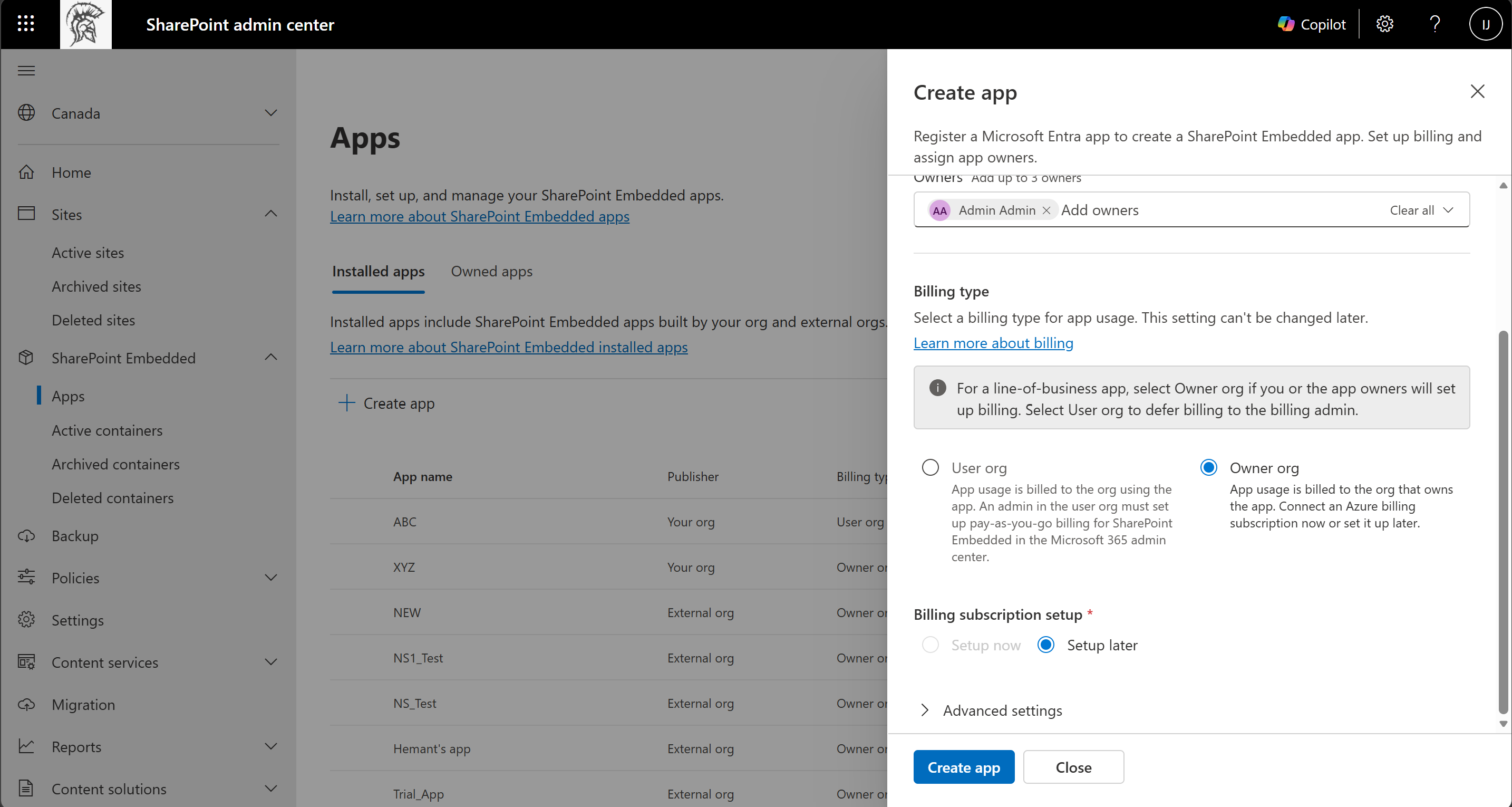The image size is (1512, 807).
Task: Select the Owner org billing type
Action: pos(1208,467)
